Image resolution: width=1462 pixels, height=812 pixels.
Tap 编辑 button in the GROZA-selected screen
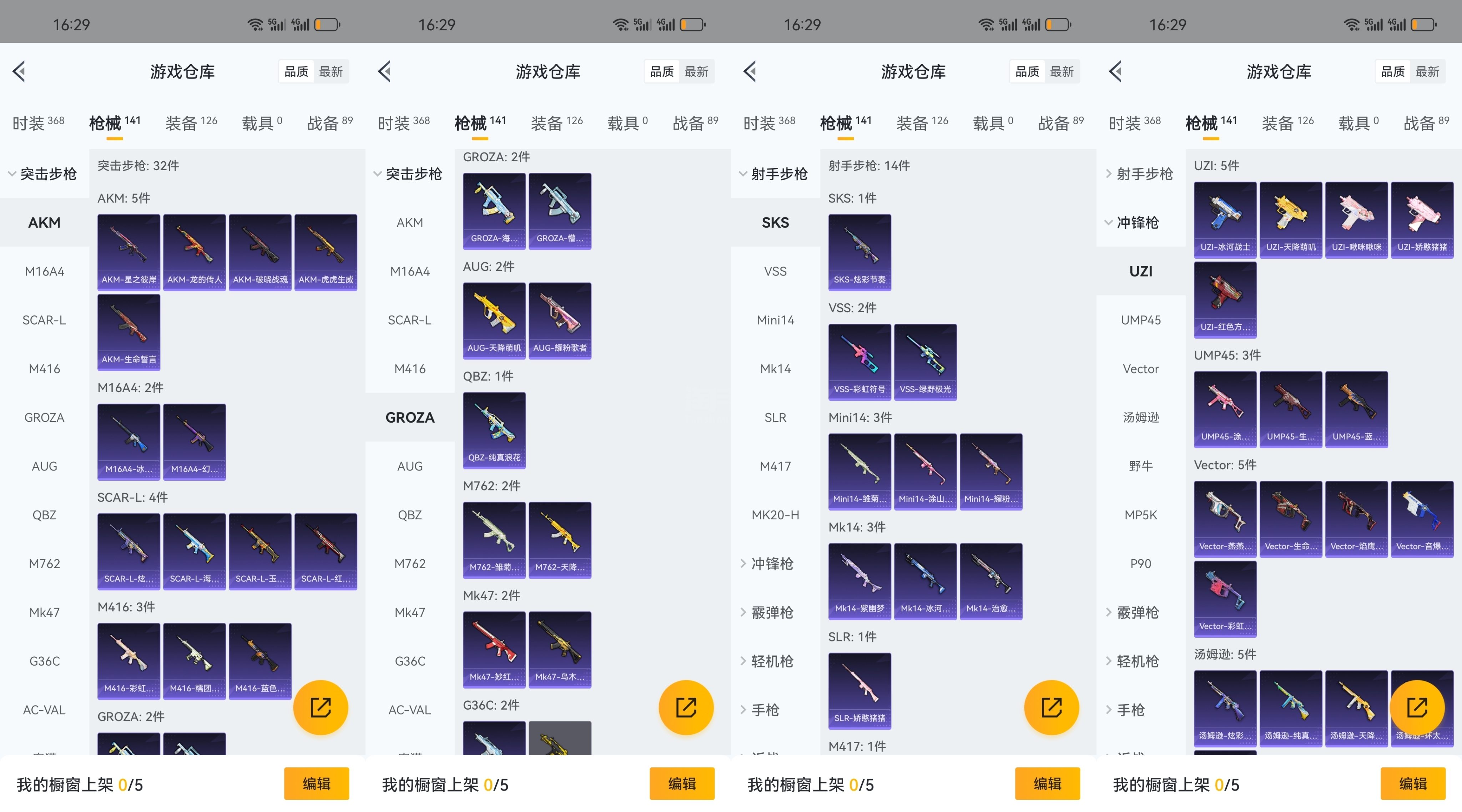point(682,784)
